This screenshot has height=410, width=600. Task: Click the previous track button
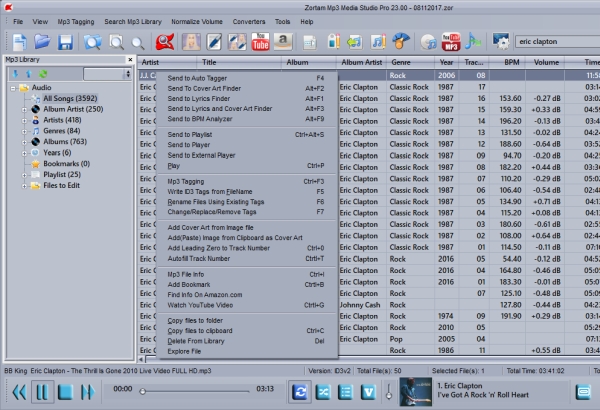pyautogui.click(x=19, y=392)
